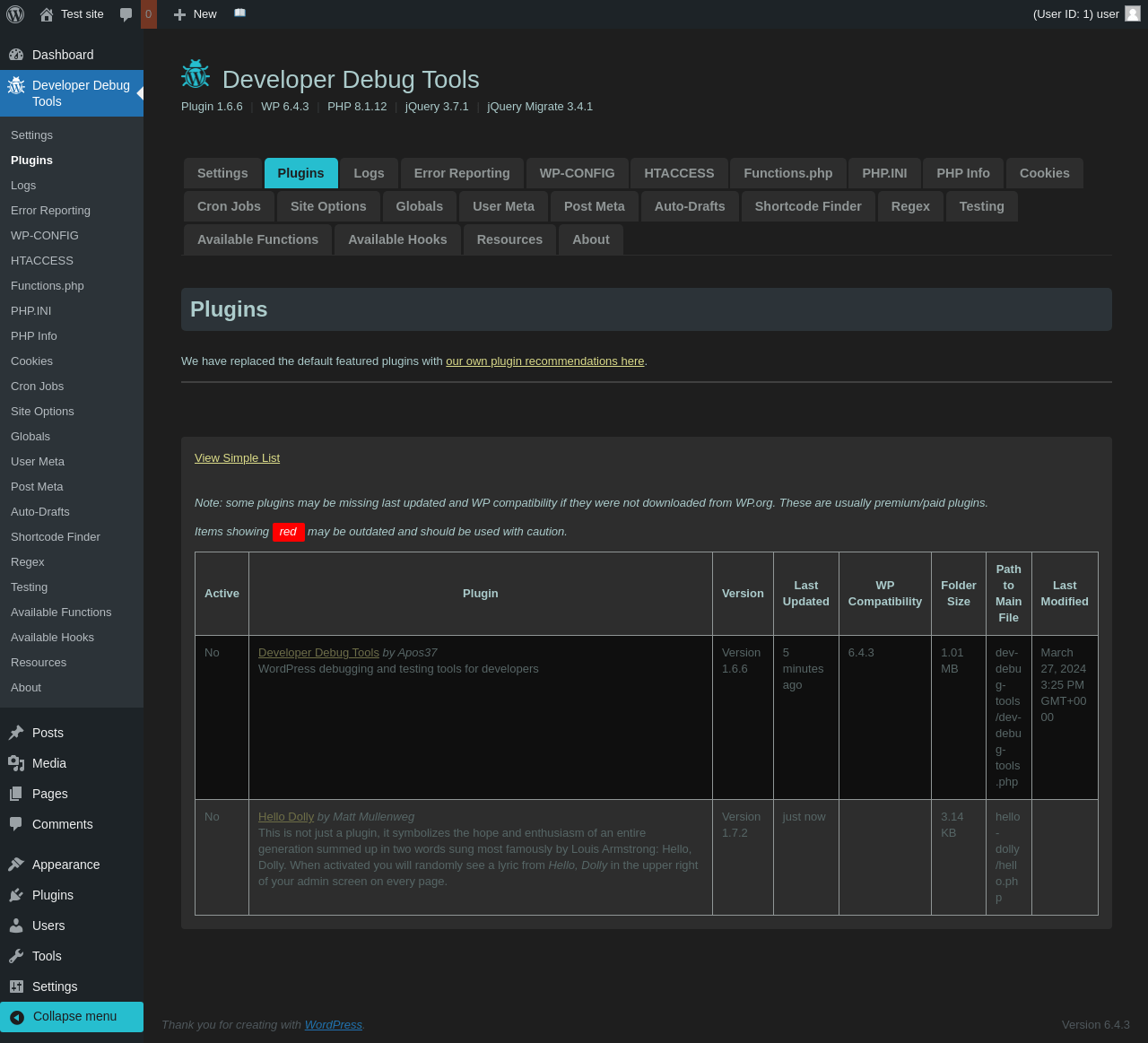Select Cron Jobs in sidebar submenu

pos(38,387)
